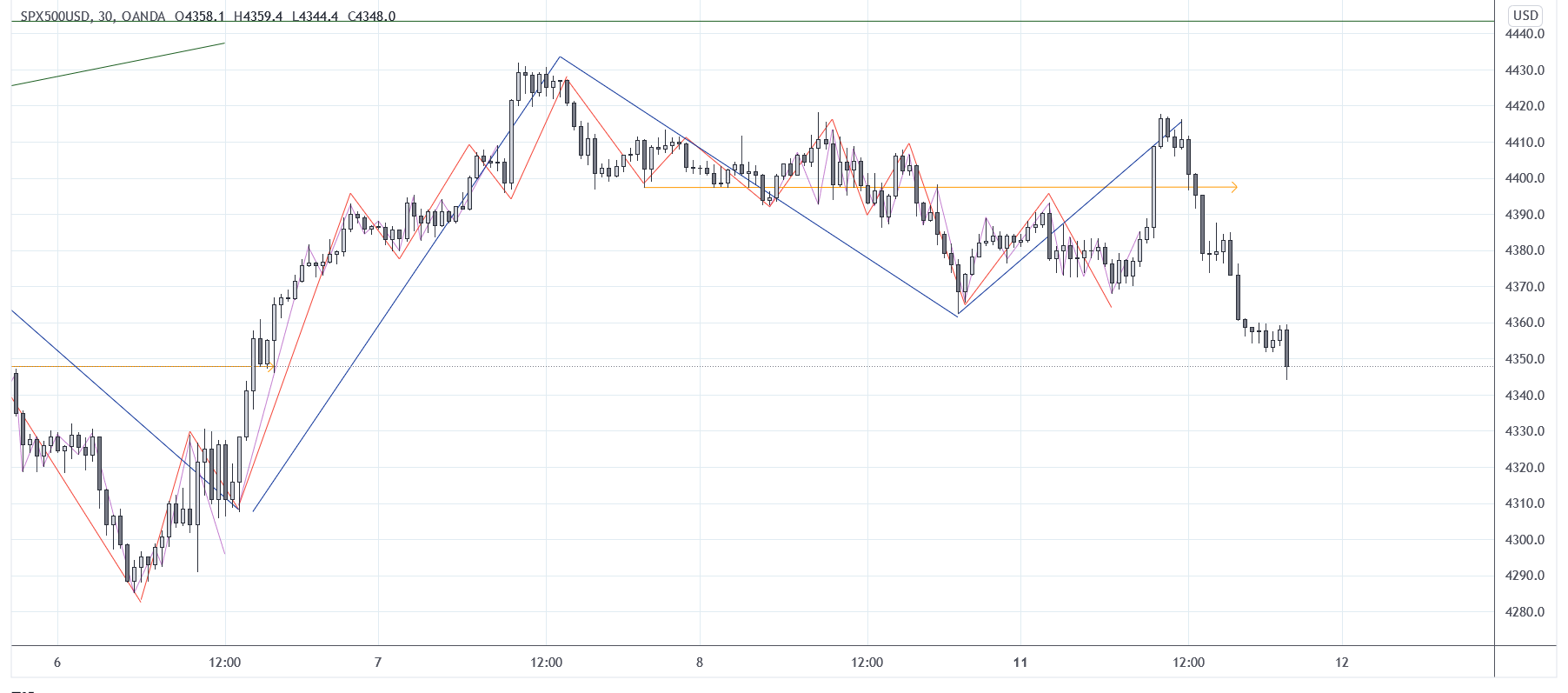Click the 4350.0 price axis label
Screen dimensions: 1568x693
click(x=1525, y=359)
